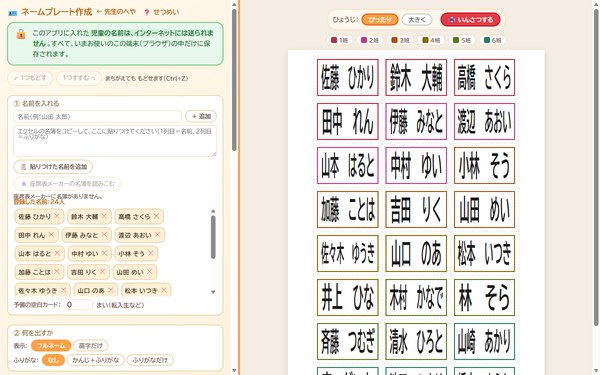Select the 松本 いつき nameplate card in preview
Viewport: 600px width, 375px height.
pyautogui.click(x=484, y=253)
